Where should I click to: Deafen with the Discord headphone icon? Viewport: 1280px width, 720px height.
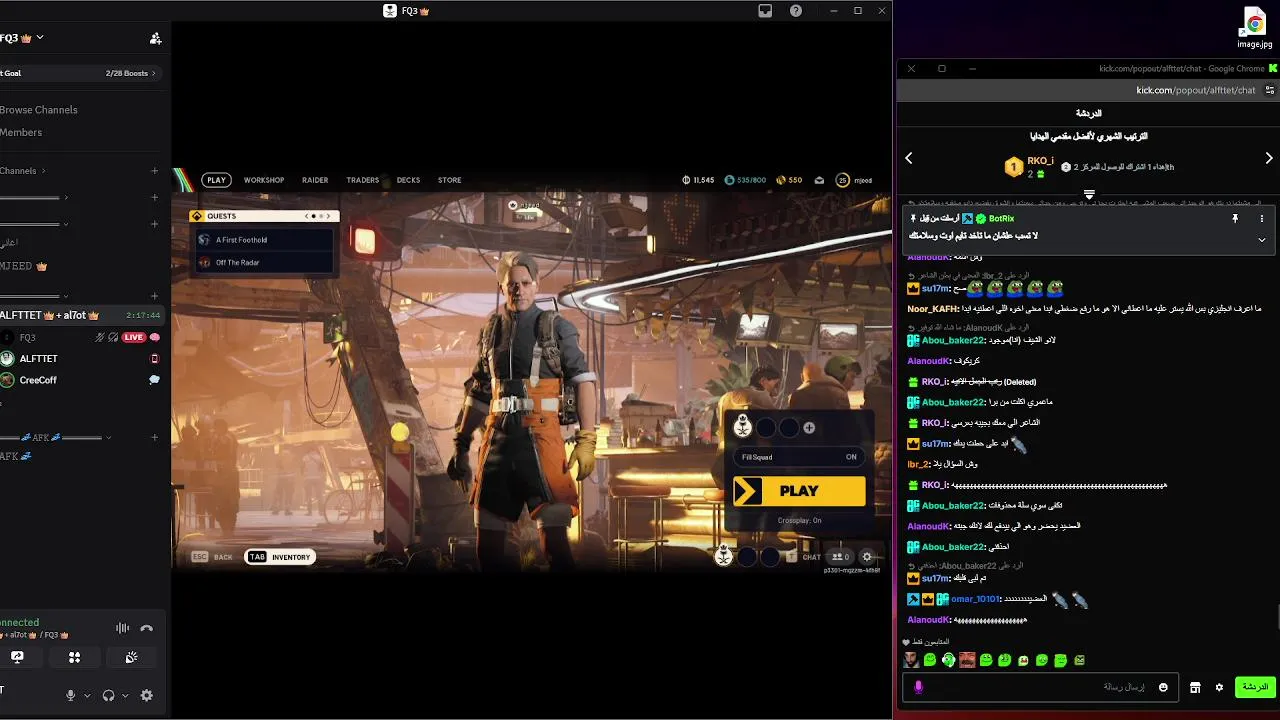[108, 695]
